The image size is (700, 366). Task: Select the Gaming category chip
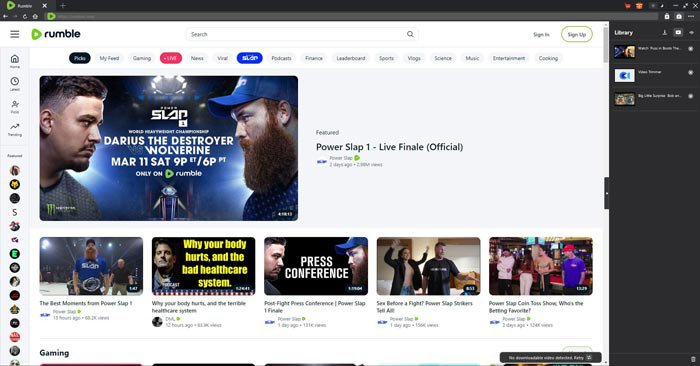(142, 58)
